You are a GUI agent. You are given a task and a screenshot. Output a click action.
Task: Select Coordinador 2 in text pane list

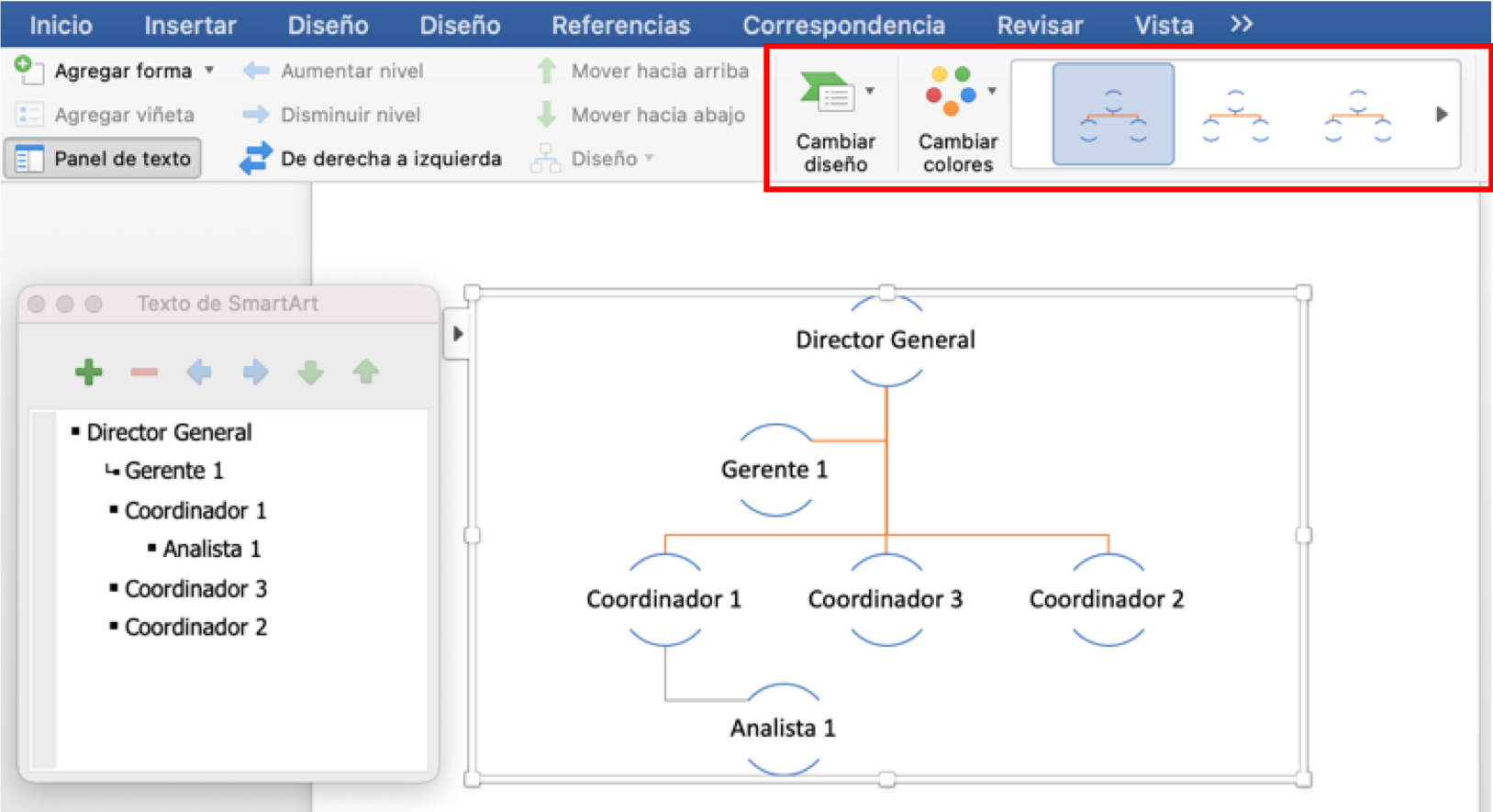click(195, 627)
